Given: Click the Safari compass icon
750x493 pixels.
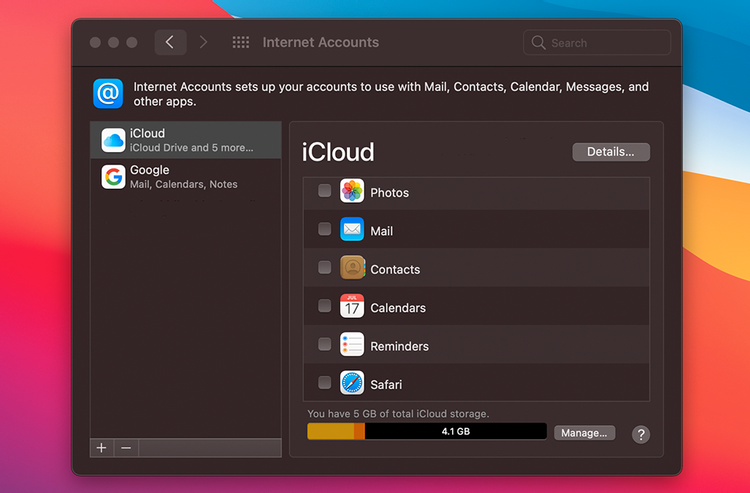Looking at the screenshot, I should click(x=352, y=383).
